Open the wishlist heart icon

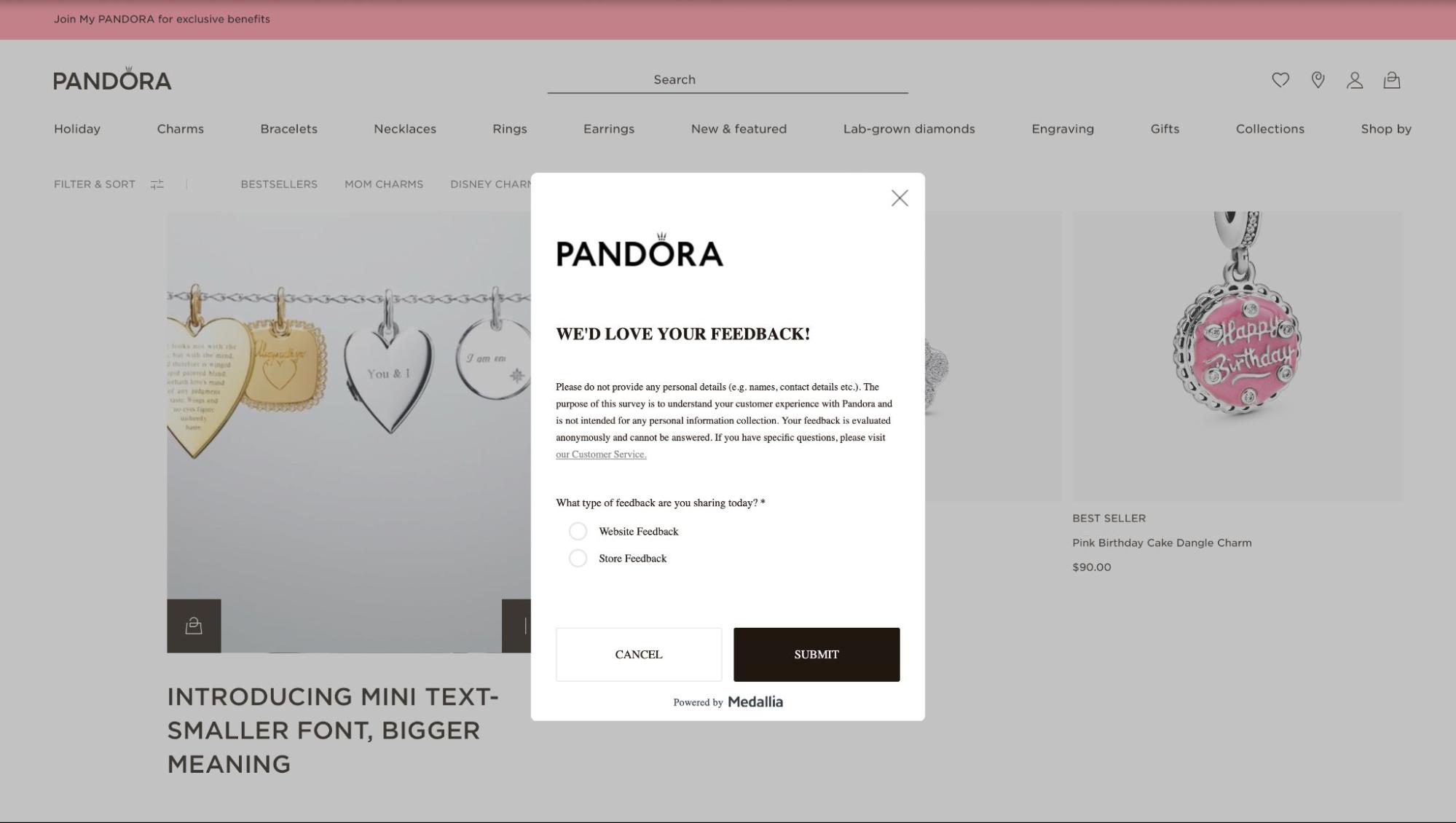pos(1280,80)
